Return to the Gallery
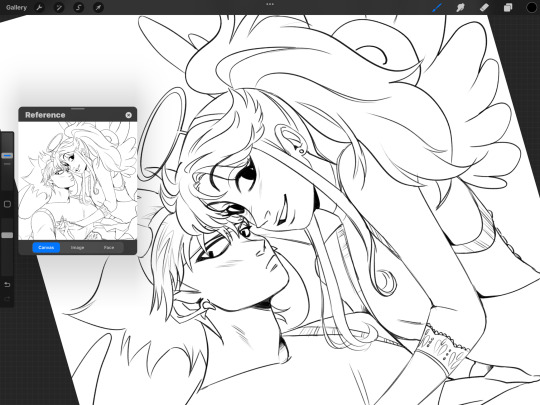This screenshot has width=540, height=405. 16,7
